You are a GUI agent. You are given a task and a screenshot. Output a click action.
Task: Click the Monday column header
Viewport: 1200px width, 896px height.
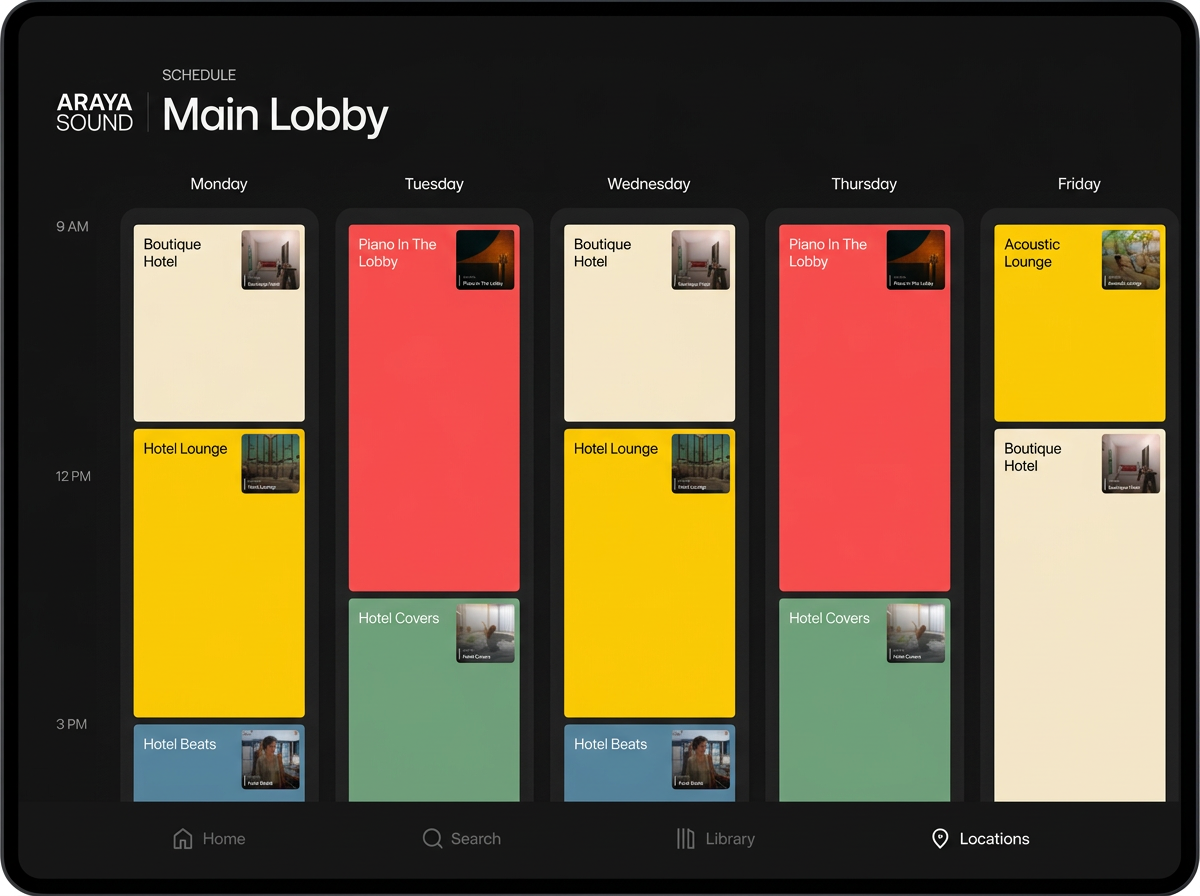219,184
